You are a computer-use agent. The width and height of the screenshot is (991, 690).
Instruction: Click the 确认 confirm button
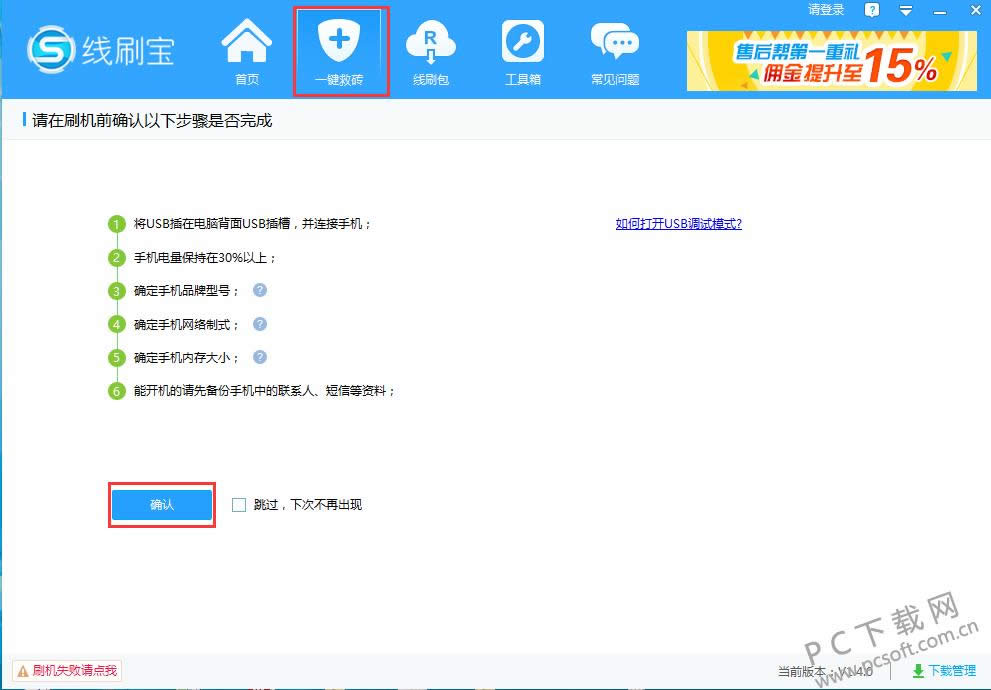pyautogui.click(x=161, y=505)
